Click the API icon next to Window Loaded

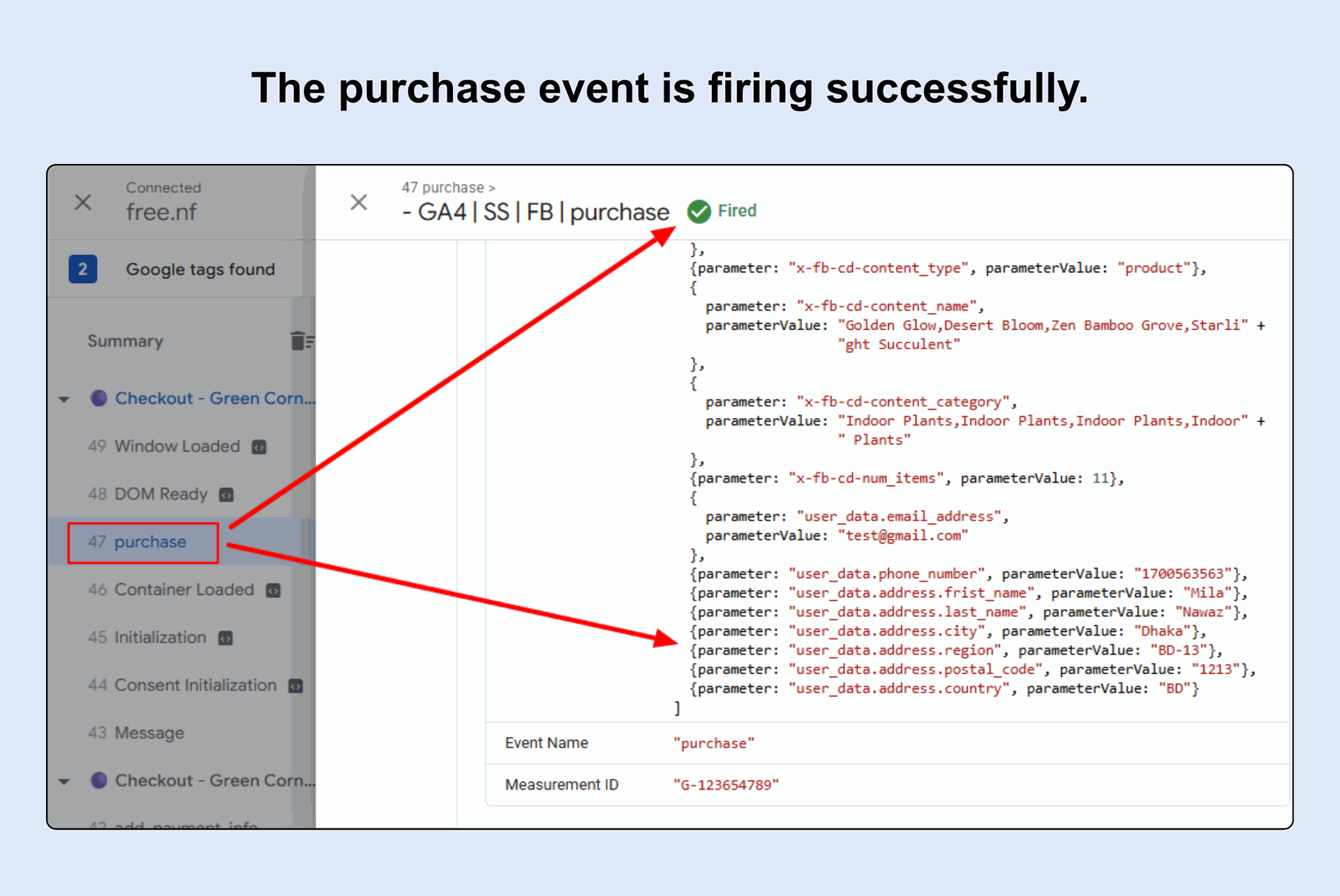point(259,447)
